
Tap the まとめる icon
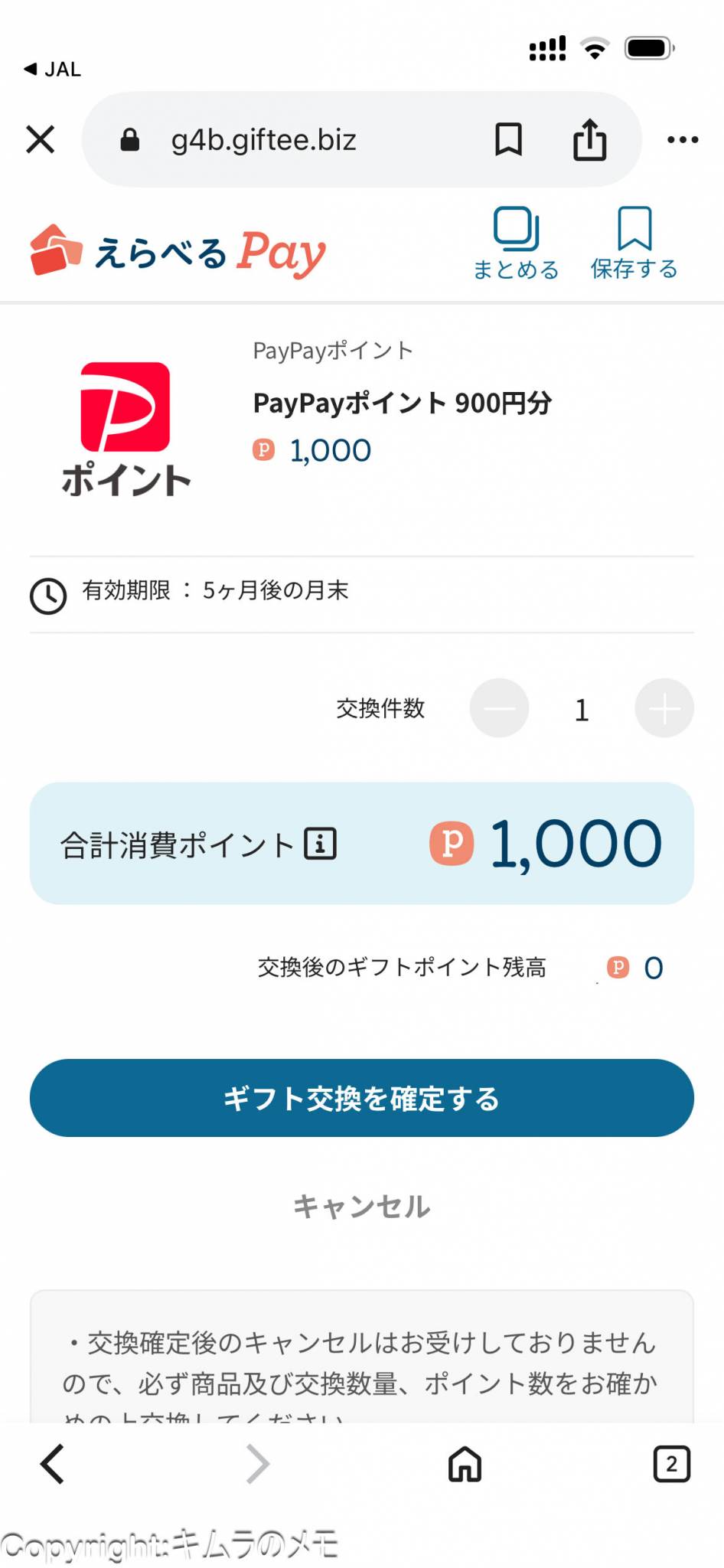tap(516, 242)
